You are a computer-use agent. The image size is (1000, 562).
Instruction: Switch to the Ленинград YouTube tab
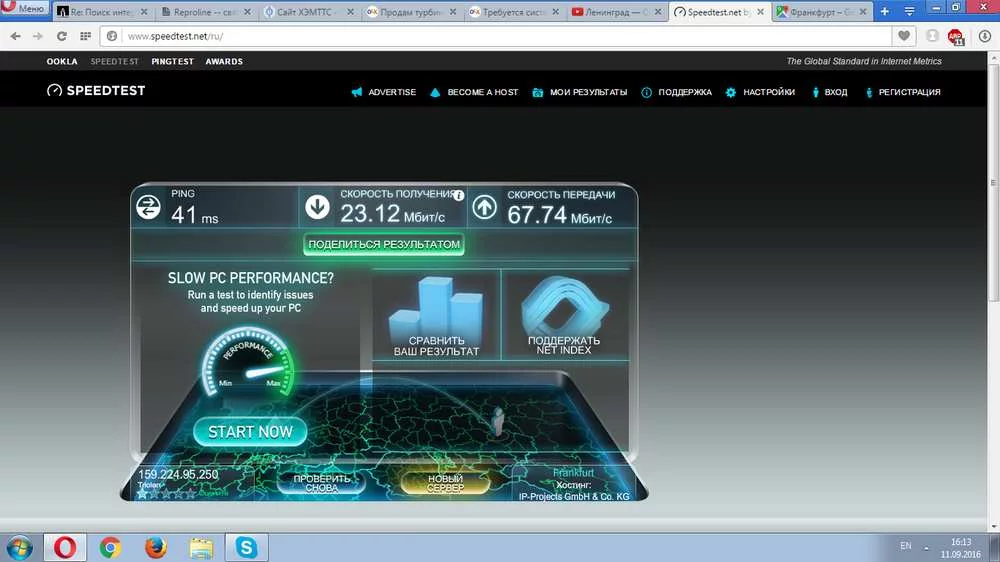click(x=617, y=11)
